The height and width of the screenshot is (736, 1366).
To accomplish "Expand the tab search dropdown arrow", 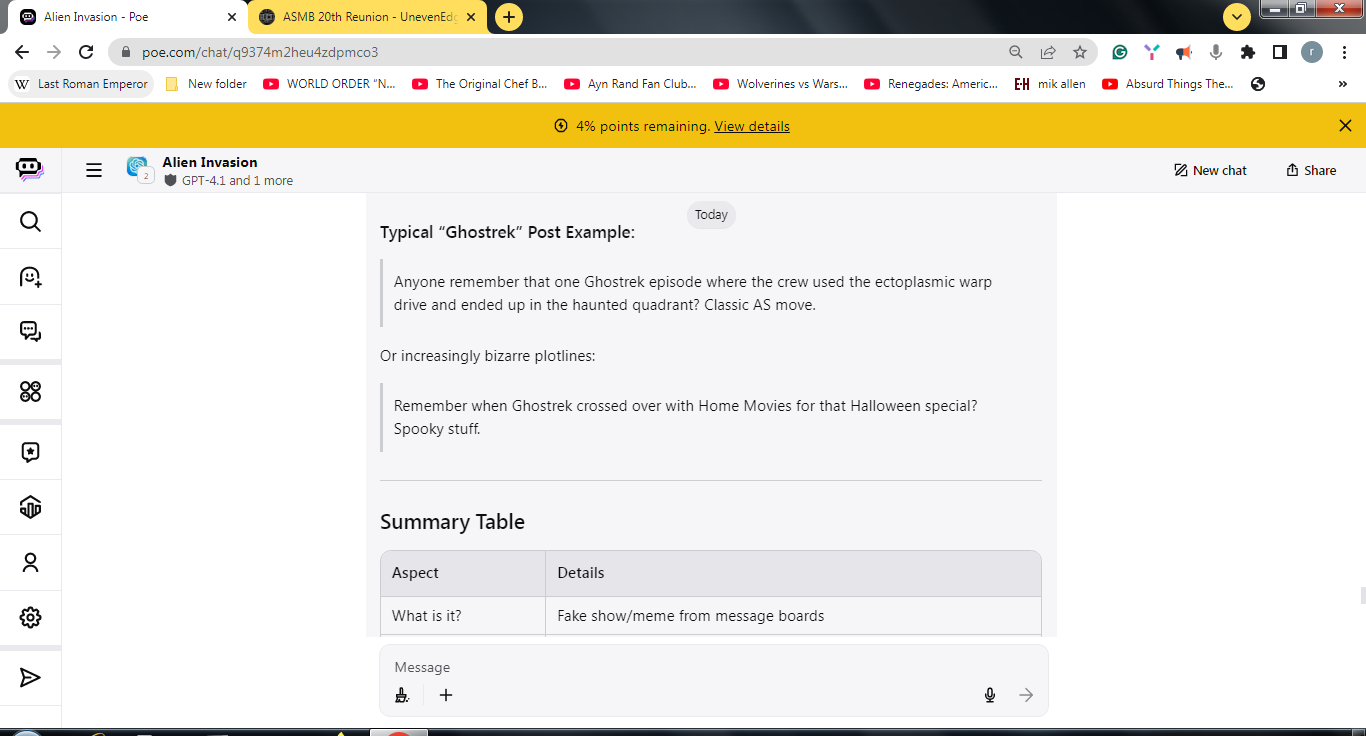I will 1237,17.
